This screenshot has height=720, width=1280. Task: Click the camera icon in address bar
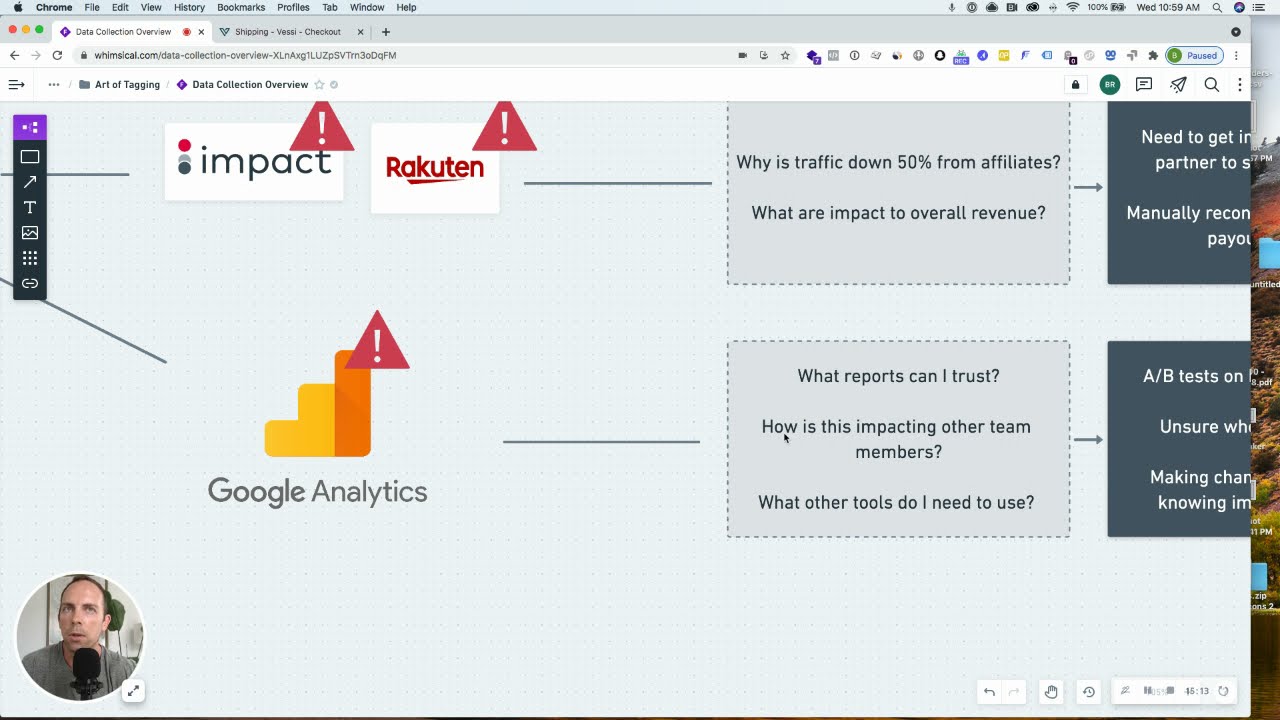tap(742, 55)
